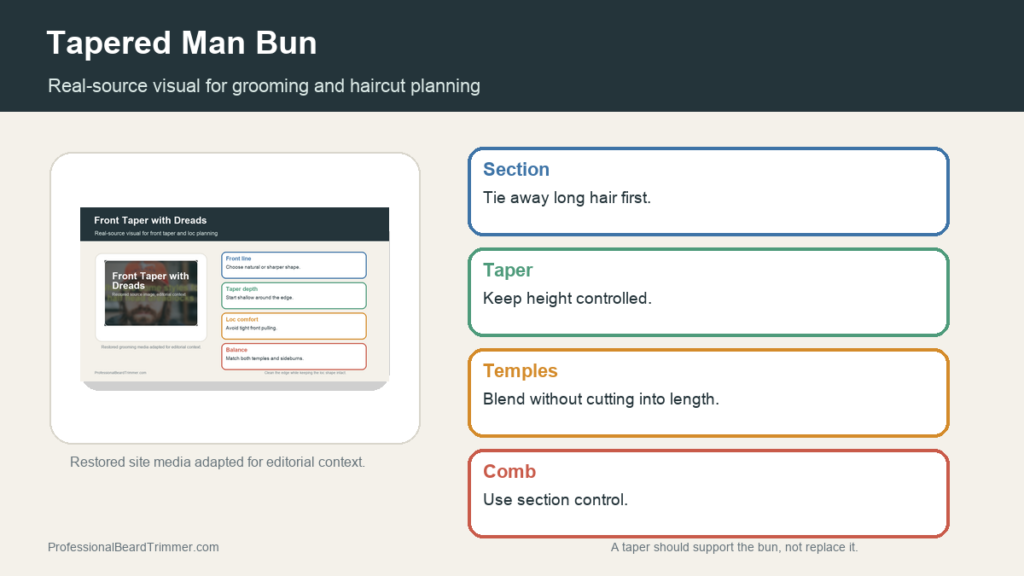Select the blue 'Section' heading
Screen dimensions: 1024x576
pyautogui.click(x=516, y=169)
